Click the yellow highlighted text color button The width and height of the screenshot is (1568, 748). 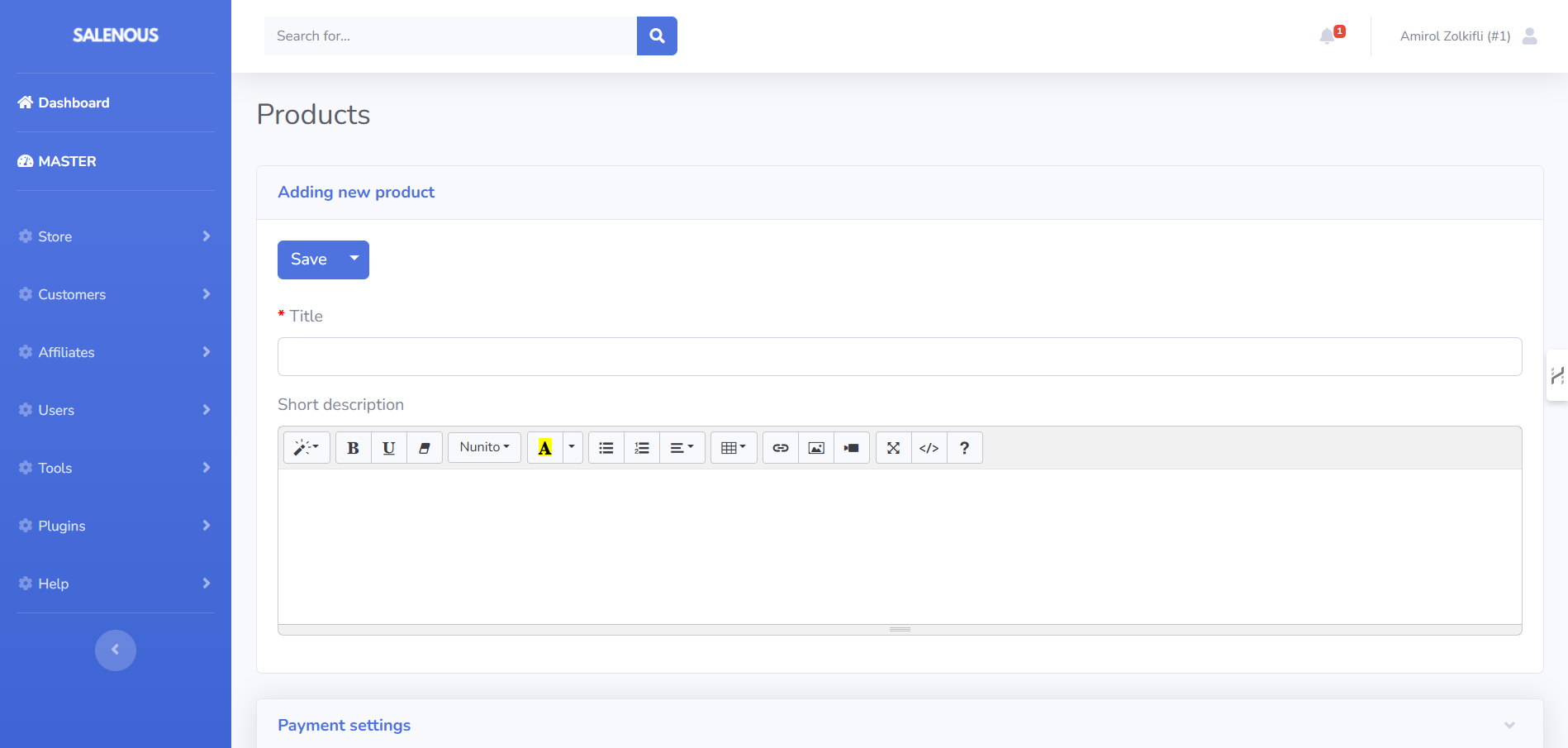(x=544, y=448)
